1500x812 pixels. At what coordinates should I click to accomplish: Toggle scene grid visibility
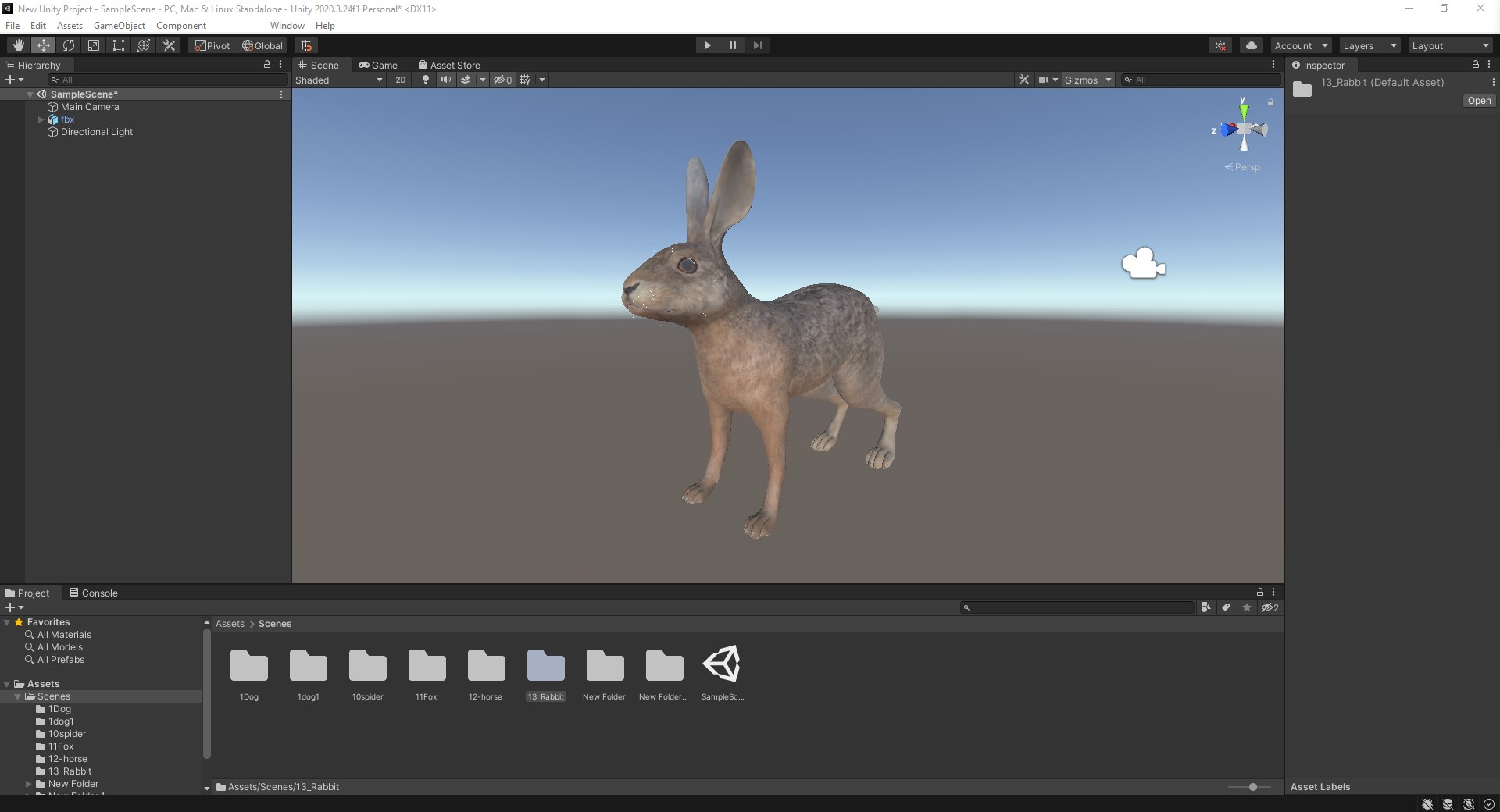pos(525,80)
